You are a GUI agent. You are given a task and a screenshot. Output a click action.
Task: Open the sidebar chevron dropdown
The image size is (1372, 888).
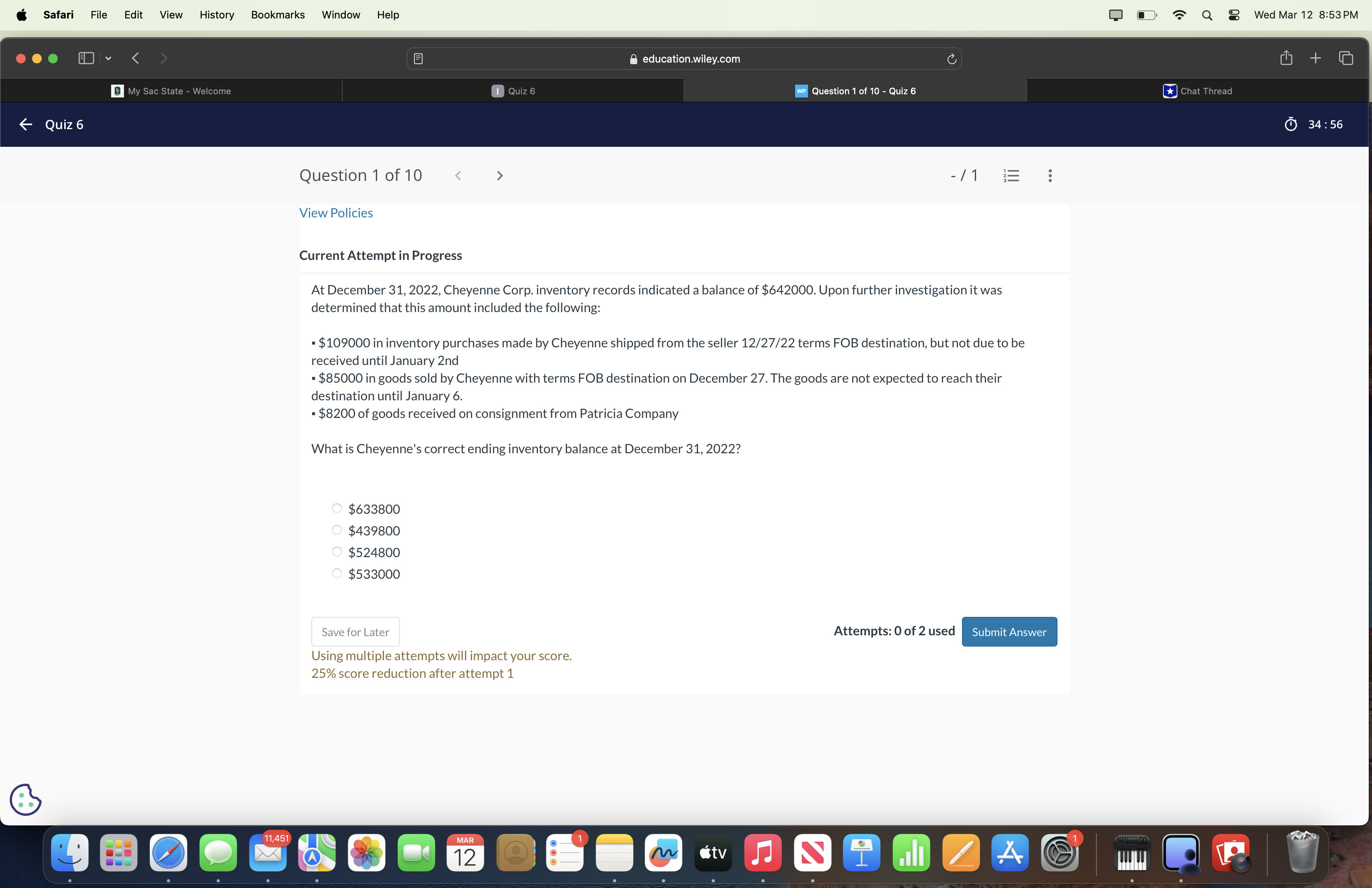[108, 58]
